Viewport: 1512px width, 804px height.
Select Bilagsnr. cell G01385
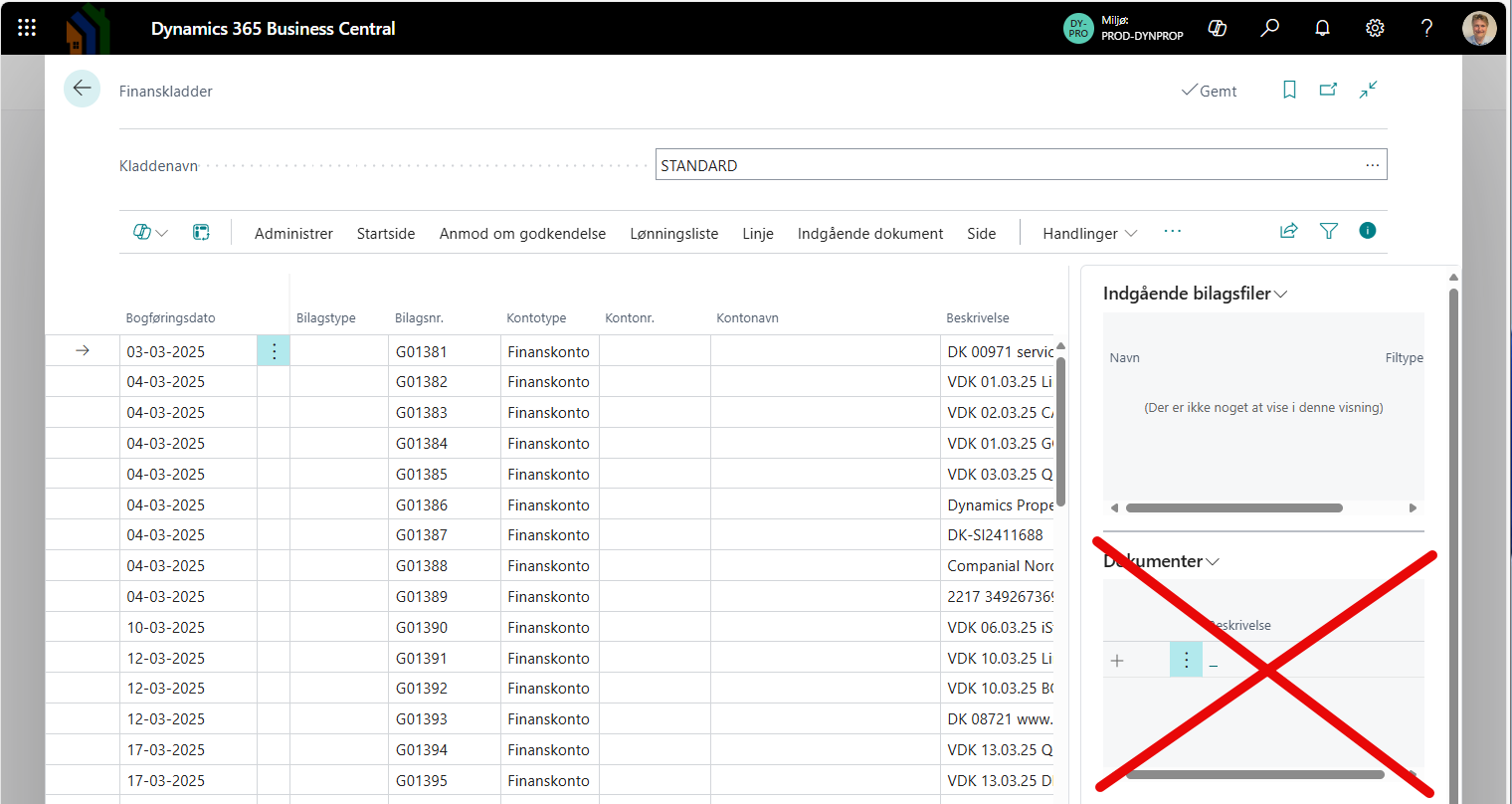(x=444, y=474)
